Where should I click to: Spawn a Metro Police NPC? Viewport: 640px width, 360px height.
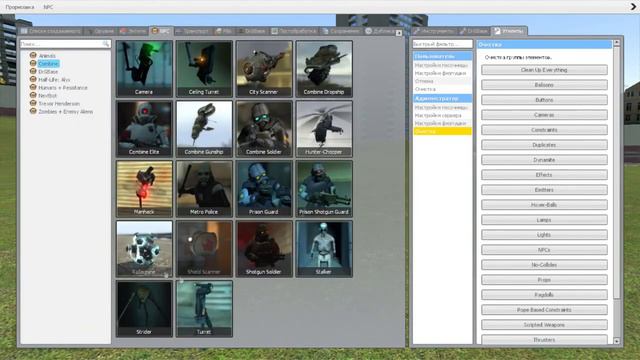pyautogui.click(x=204, y=189)
